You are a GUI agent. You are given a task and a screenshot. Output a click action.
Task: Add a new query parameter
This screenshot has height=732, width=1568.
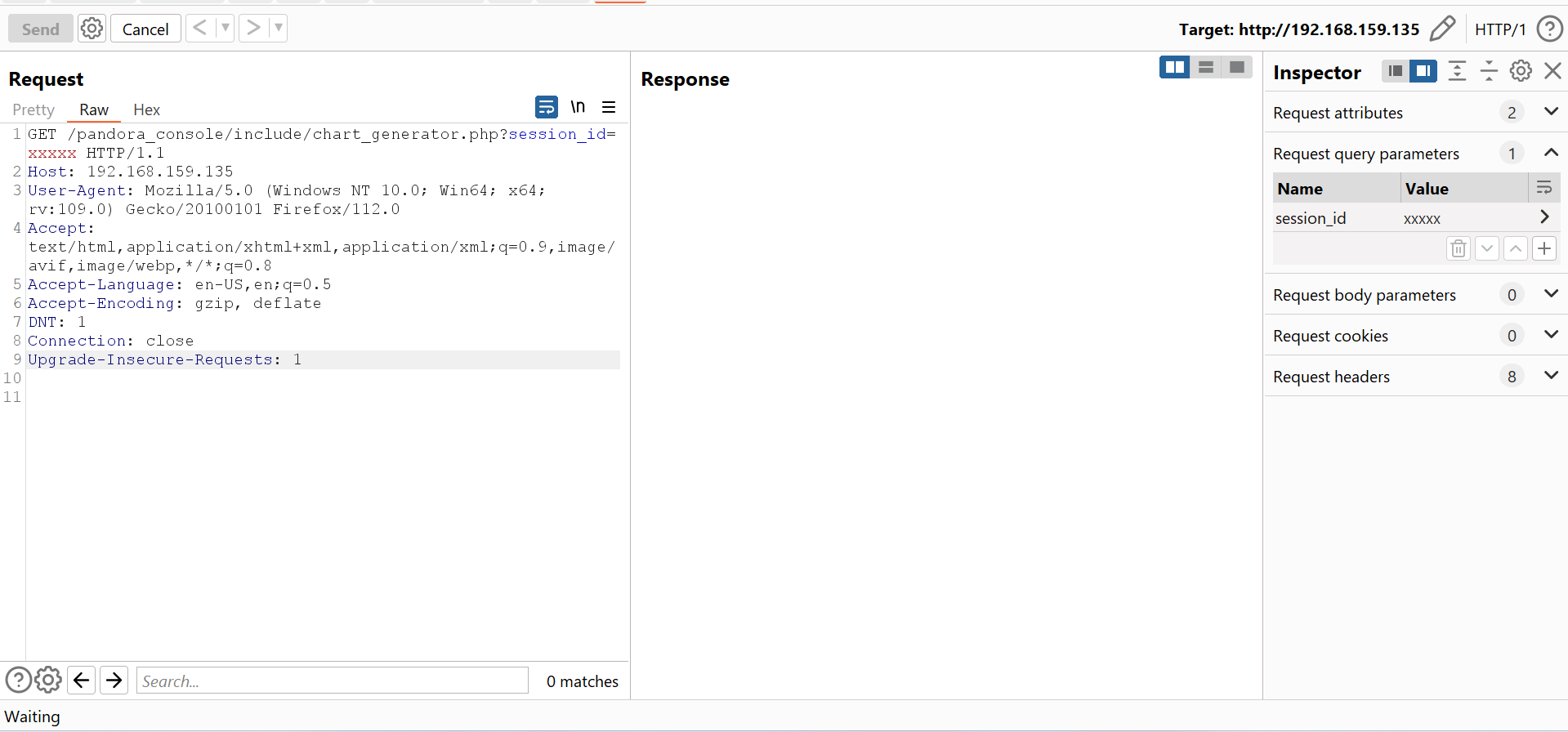point(1544,248)
